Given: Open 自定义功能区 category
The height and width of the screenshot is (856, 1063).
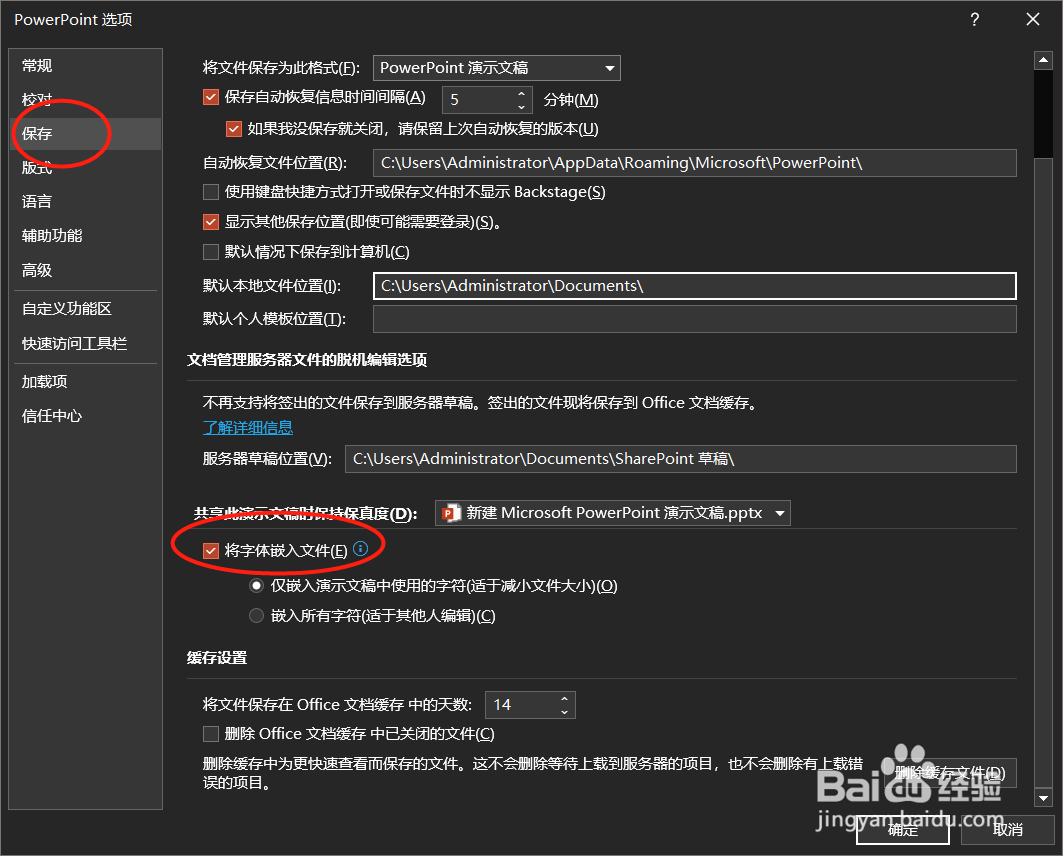Looking at the screenshot, I should click(x=85, y=309).
